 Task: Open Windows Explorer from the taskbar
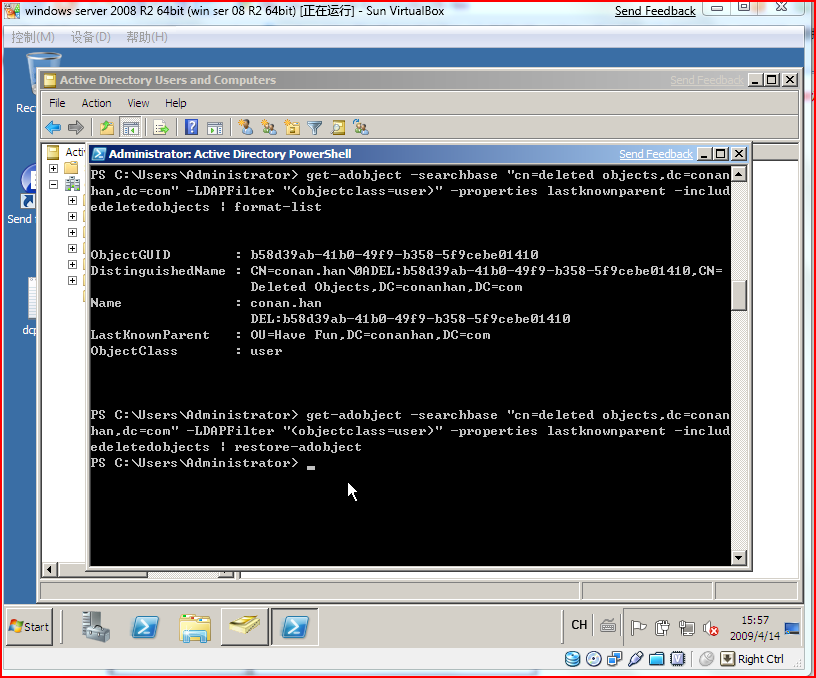[x=195, y=626]
